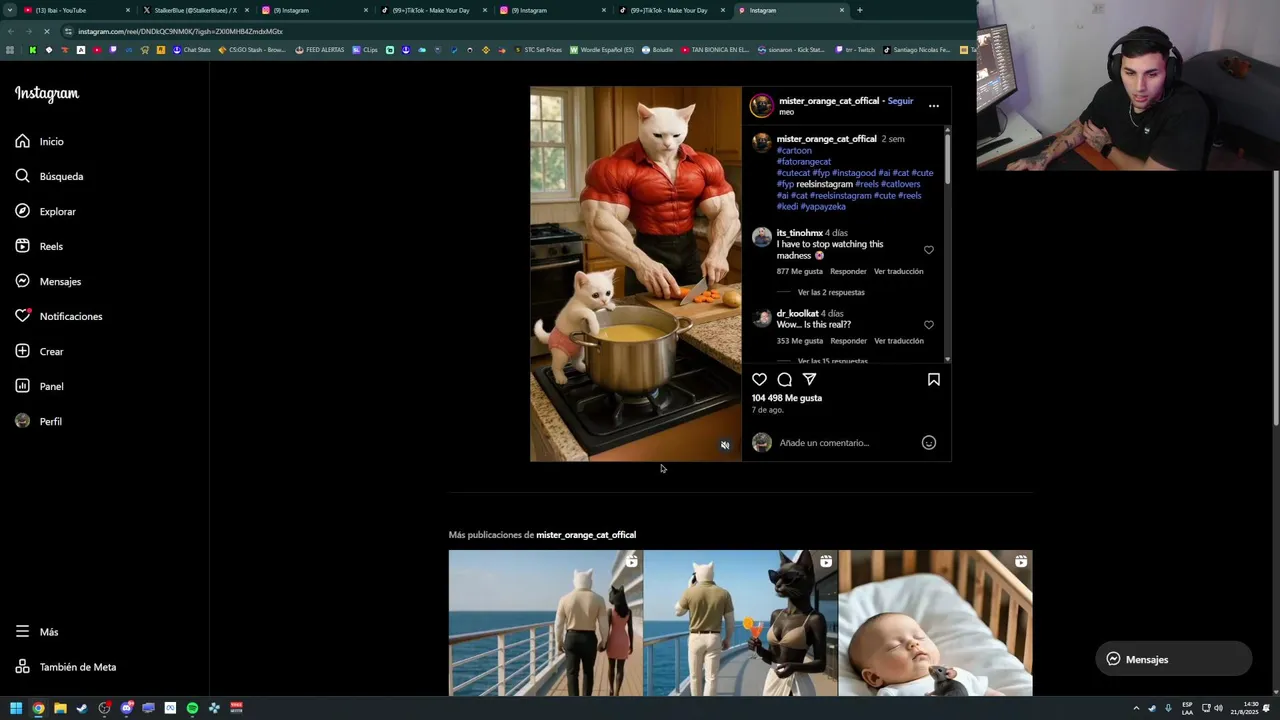The image size is (1280, 720).
Task: Open Explorar page
Action: tap(45, 211)
